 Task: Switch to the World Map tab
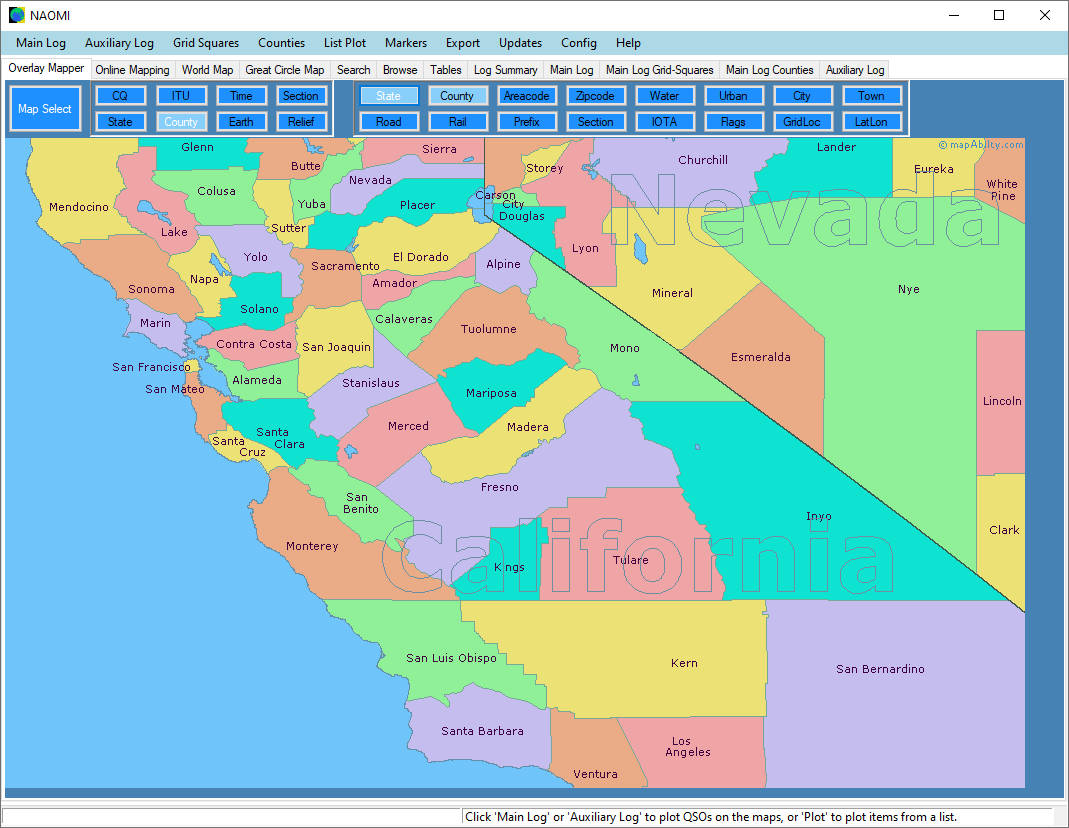coord(207,70)
